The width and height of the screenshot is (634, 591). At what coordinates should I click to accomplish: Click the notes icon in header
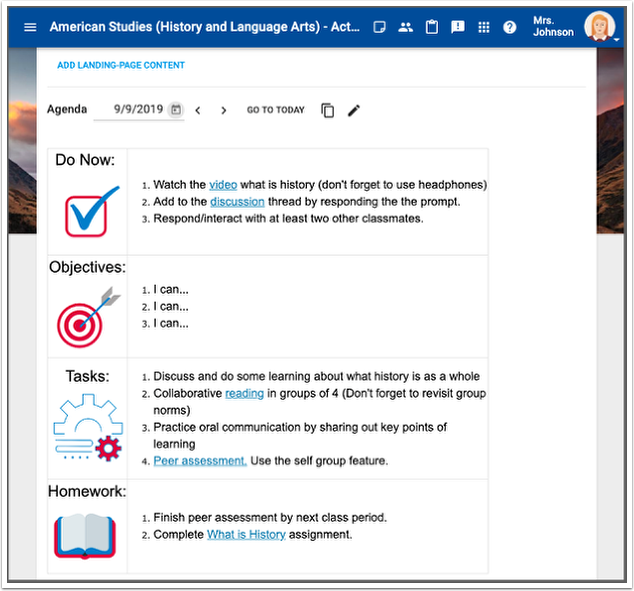point(380,27)
